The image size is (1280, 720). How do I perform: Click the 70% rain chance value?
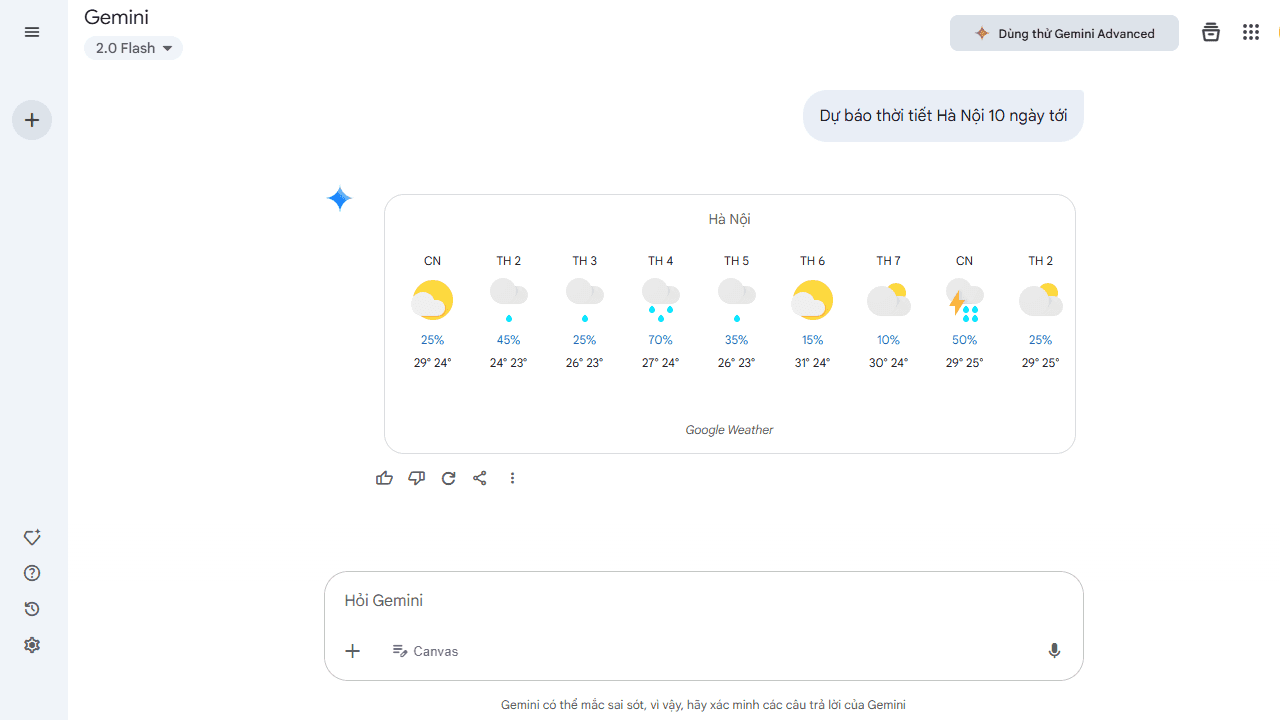coord(661,340)
